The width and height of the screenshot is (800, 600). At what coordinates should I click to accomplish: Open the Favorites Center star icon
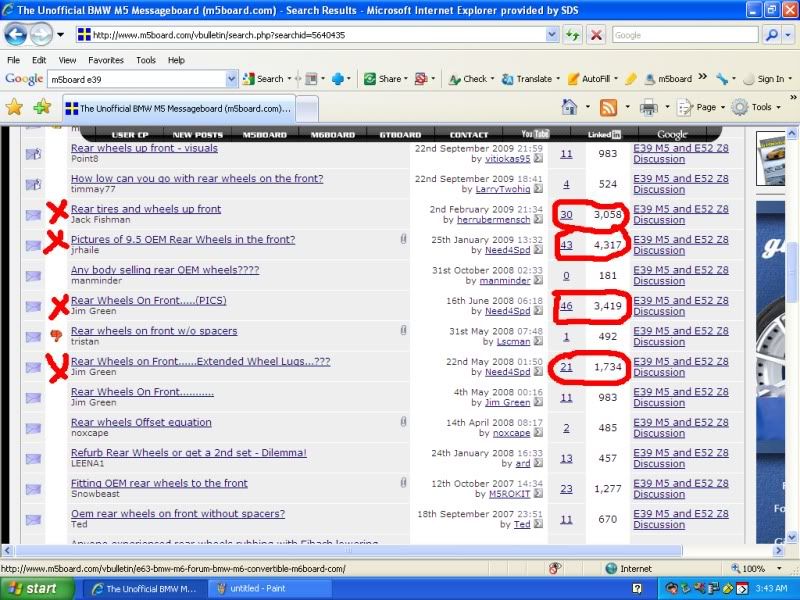pos(14,107)
